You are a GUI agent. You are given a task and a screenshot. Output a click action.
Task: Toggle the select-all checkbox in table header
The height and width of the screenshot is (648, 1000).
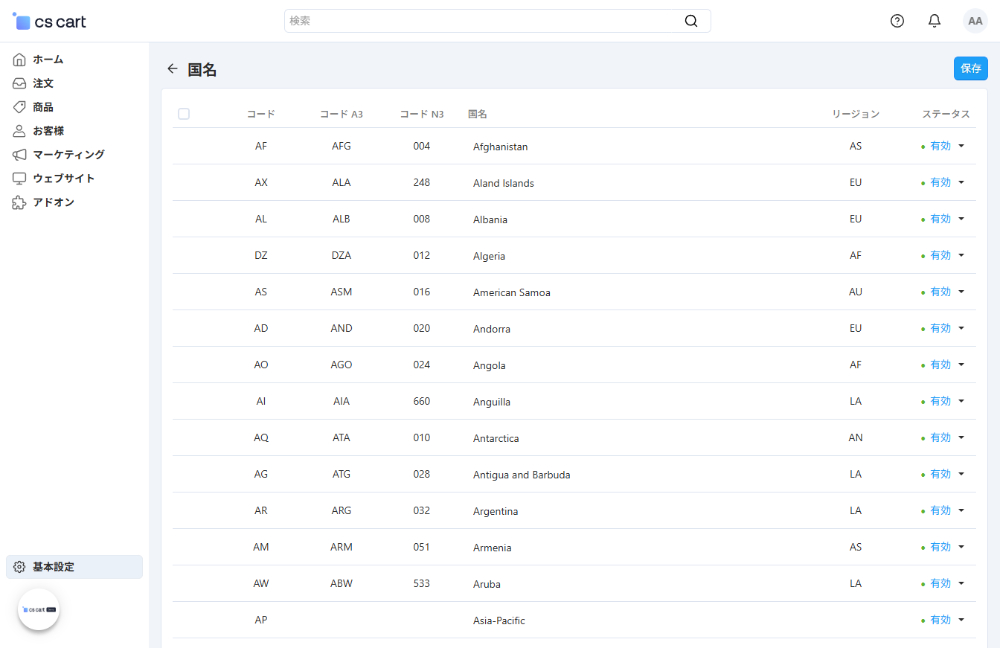point(184,114)
